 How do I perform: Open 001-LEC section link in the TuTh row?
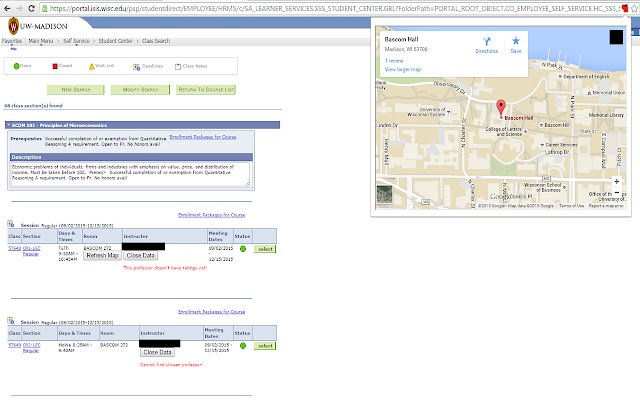coord(31,248)
